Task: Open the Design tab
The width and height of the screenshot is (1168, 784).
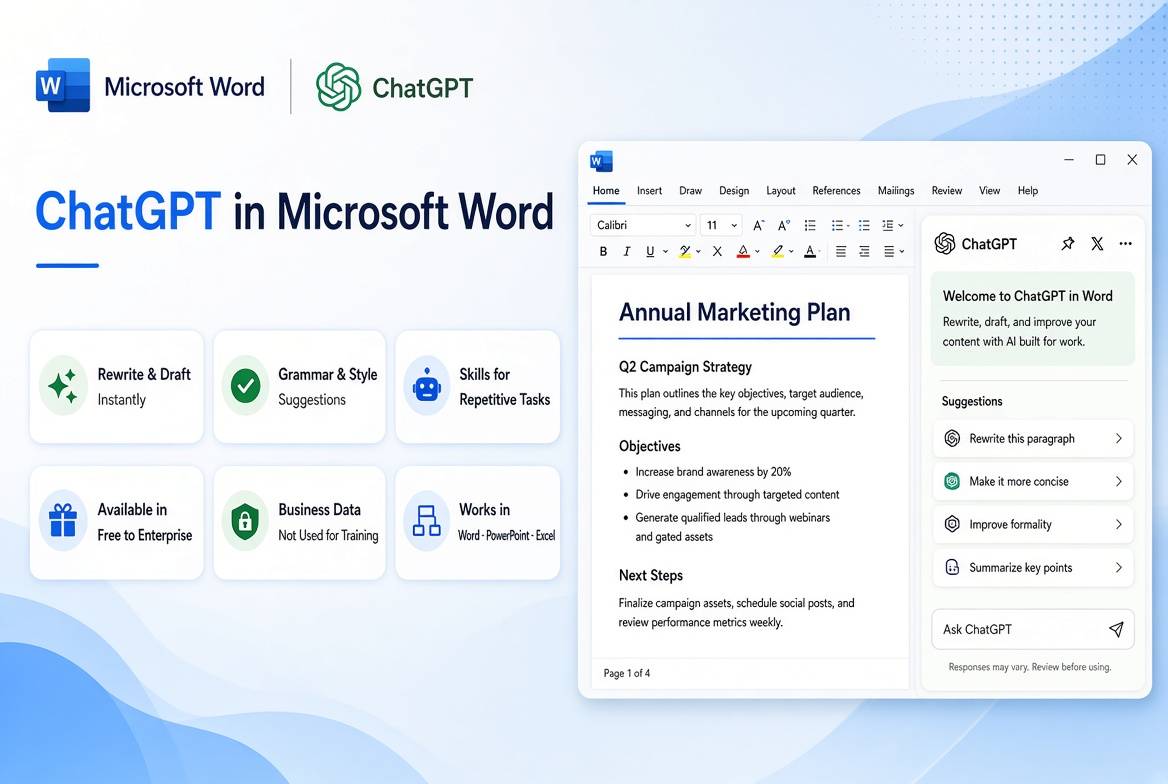Action: (x=734, y=191)
